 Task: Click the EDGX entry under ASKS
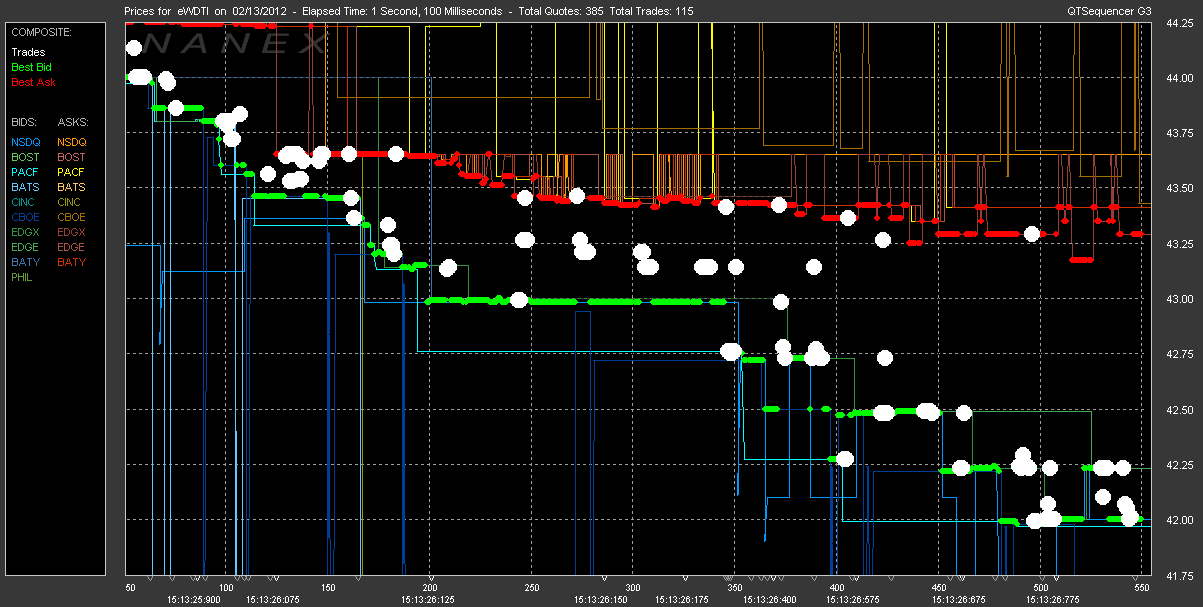[72, 232]
